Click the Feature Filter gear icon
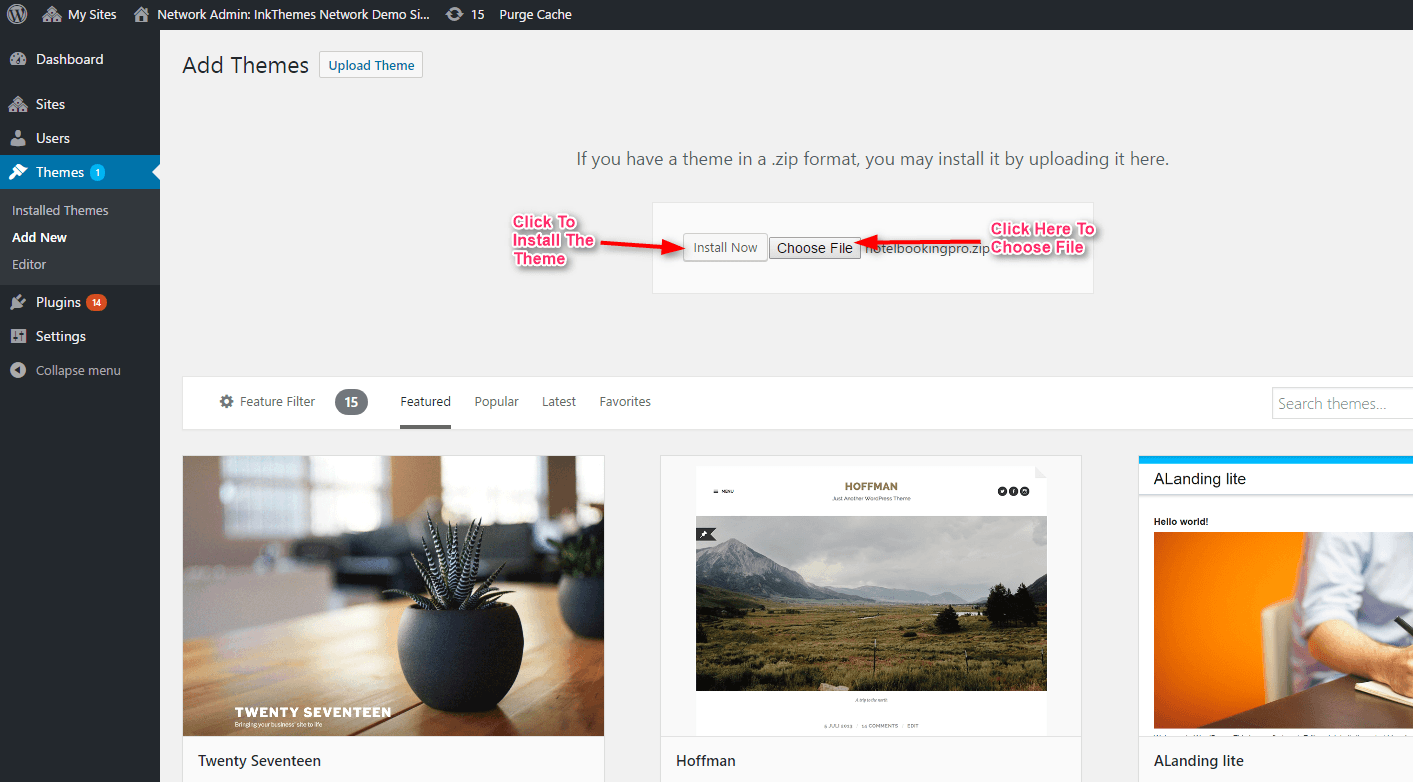 [x=227, y=402]
